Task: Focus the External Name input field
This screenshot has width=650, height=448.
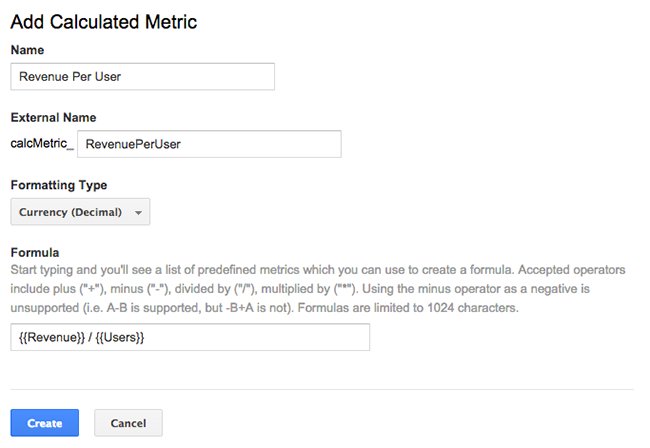Action: 209,144
